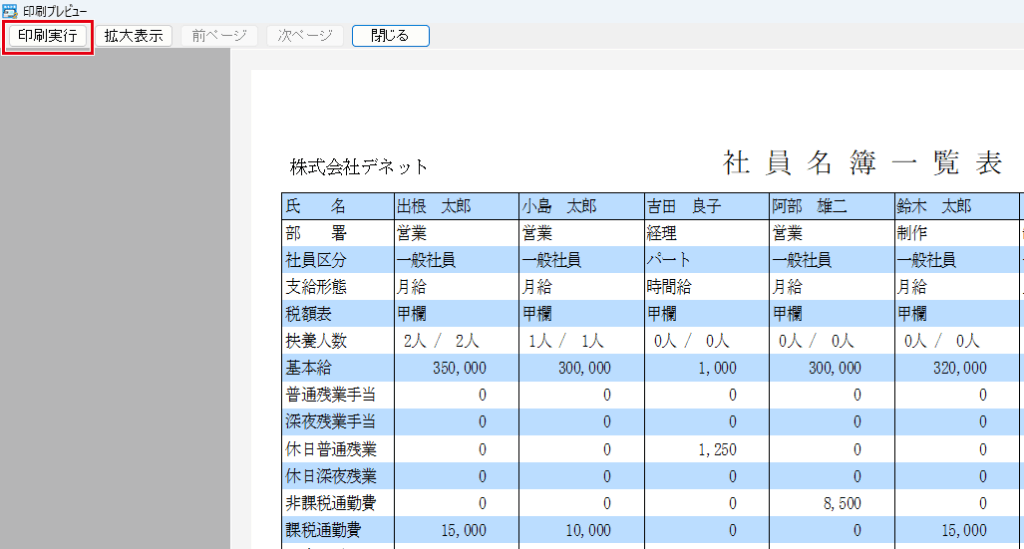Click the 8,500 non-taxable commuting value
This screenshot has height=549, width=1024.
pos(840,503)
